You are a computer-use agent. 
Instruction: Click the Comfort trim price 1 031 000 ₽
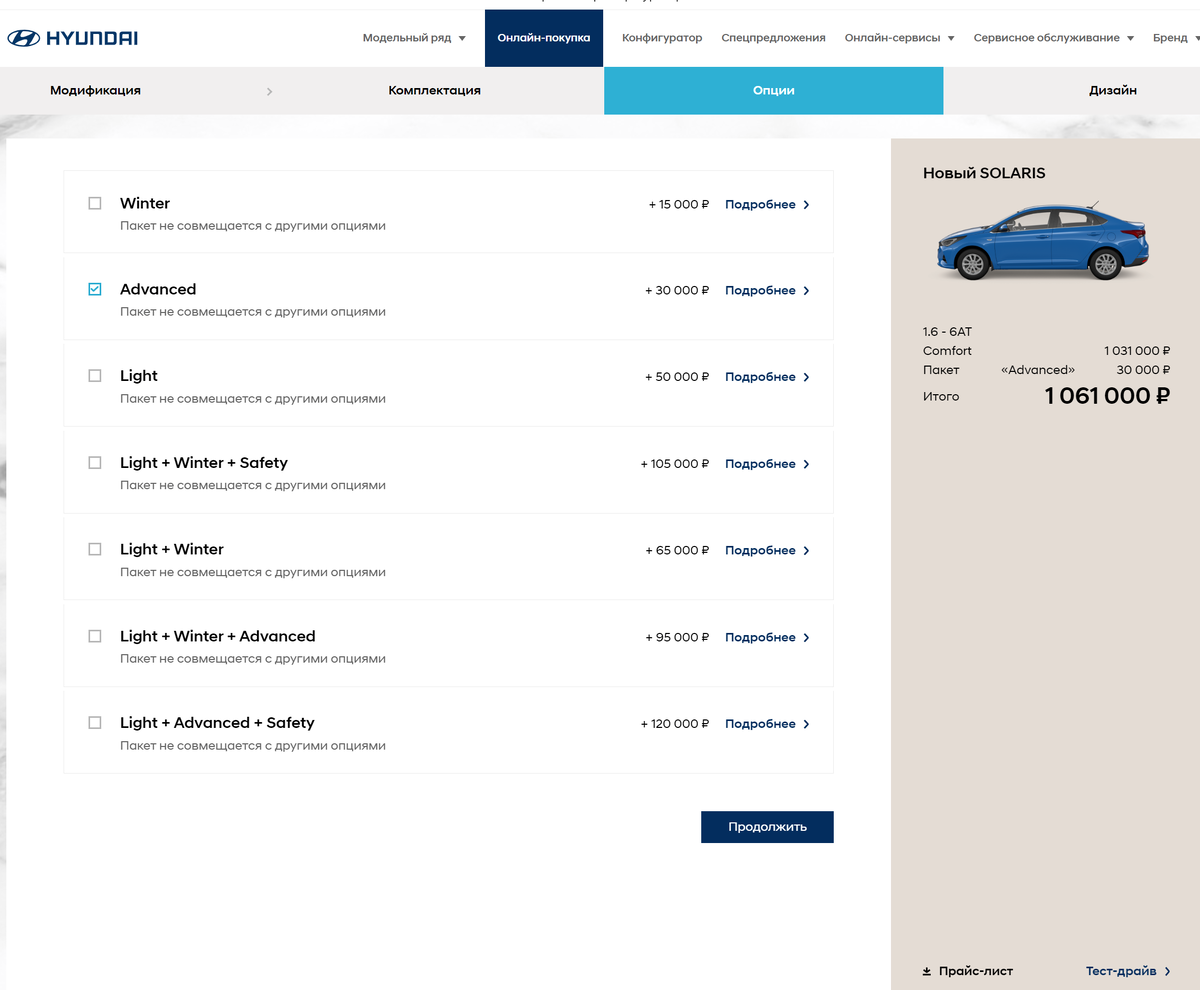(1137, 351)
